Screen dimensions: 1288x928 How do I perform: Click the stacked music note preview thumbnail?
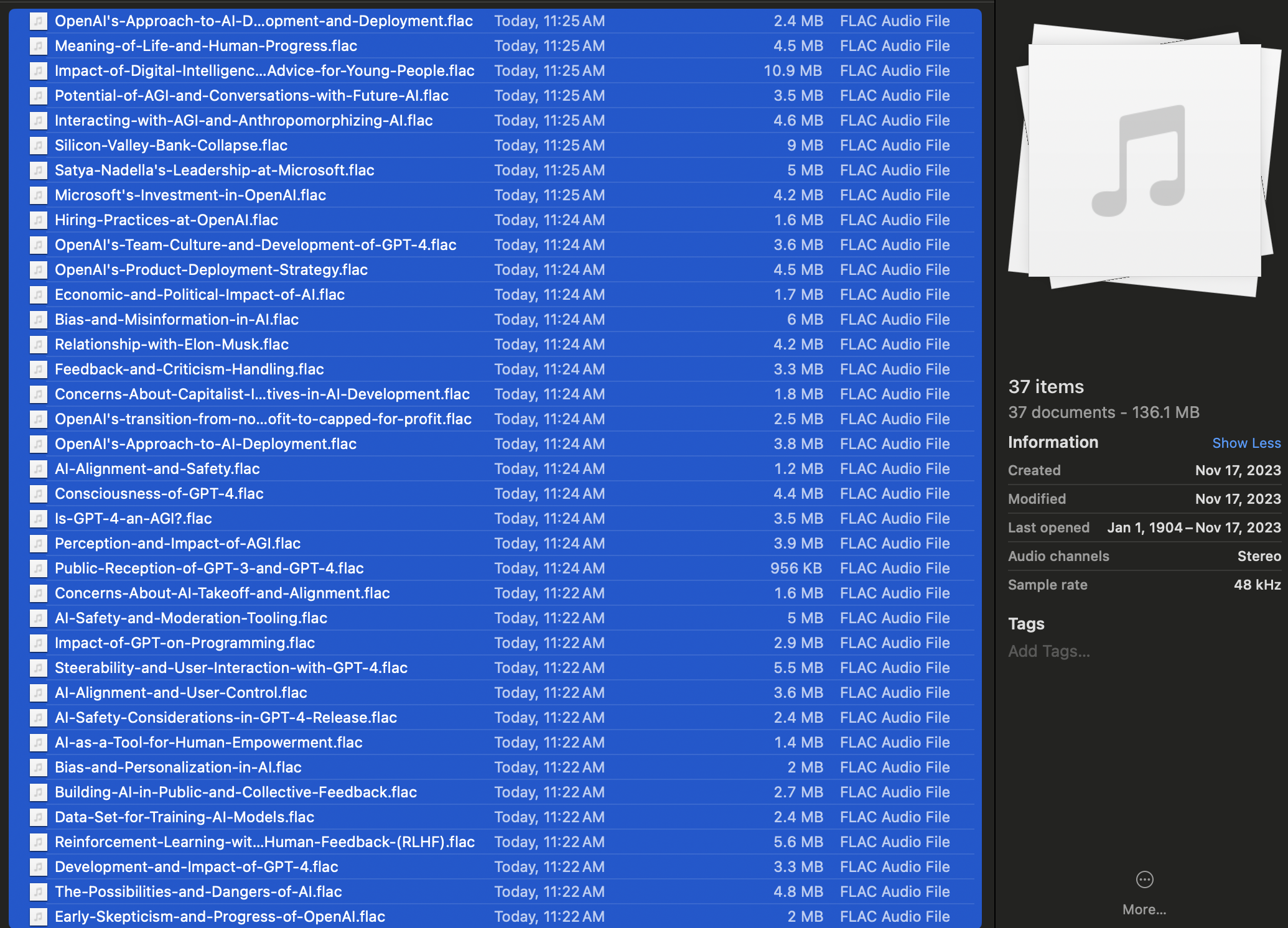pyautogui.click(x=1144, y=160)
